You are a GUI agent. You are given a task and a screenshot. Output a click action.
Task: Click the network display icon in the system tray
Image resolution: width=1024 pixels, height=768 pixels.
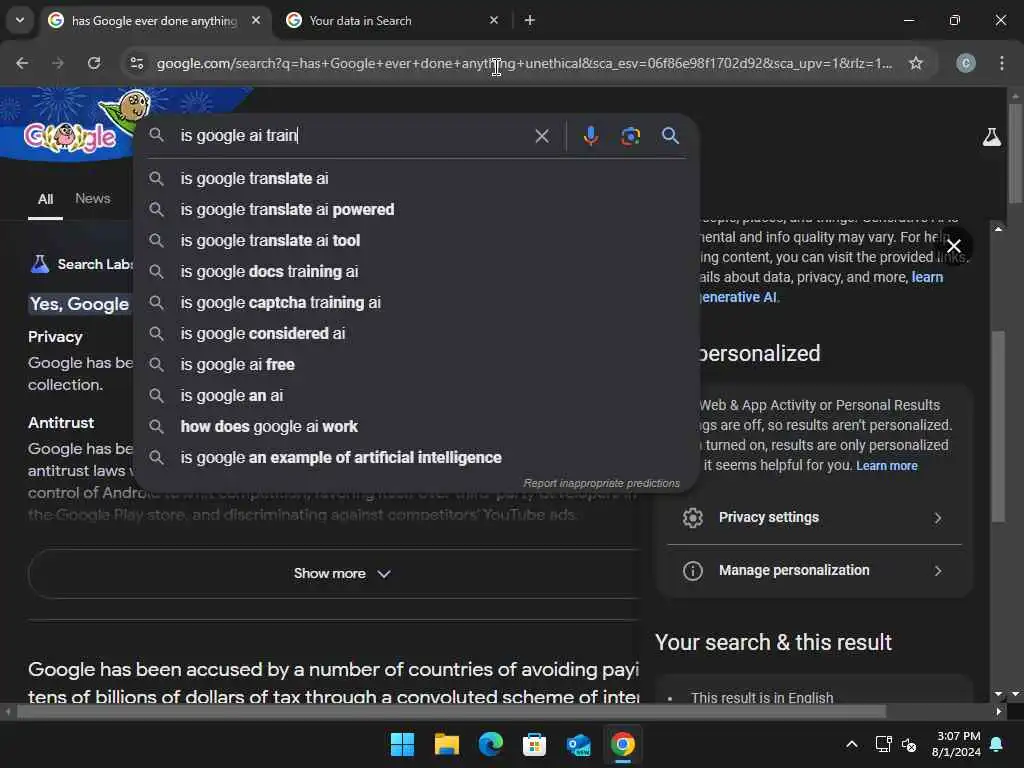point(883,744)
